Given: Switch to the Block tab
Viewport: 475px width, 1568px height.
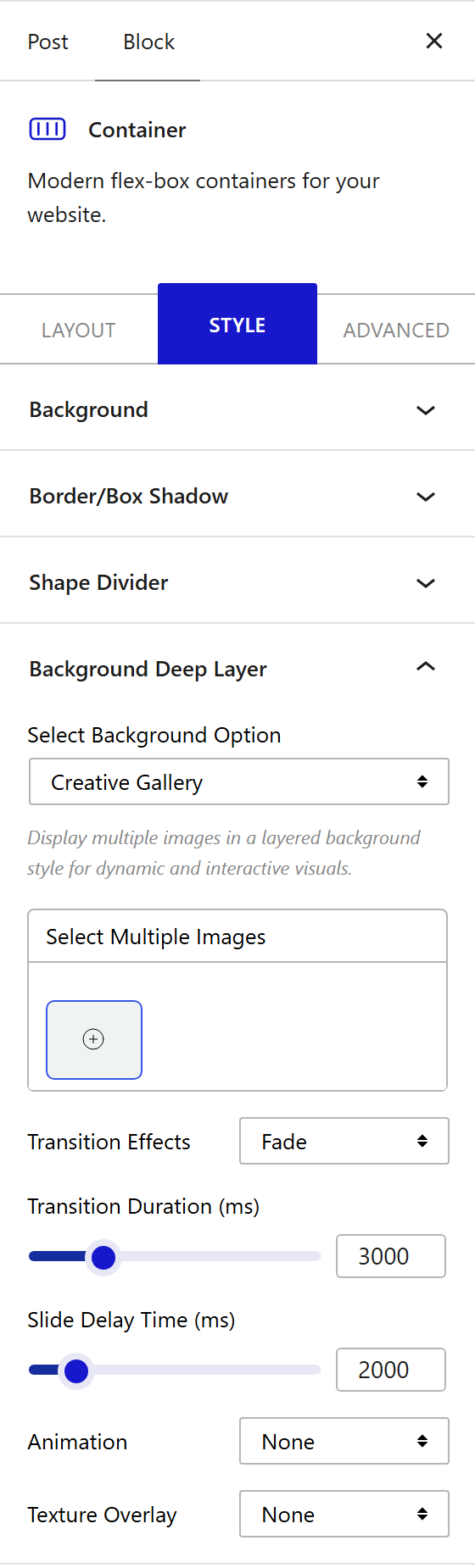Looking at the screenshot, I should click(148, 42).
